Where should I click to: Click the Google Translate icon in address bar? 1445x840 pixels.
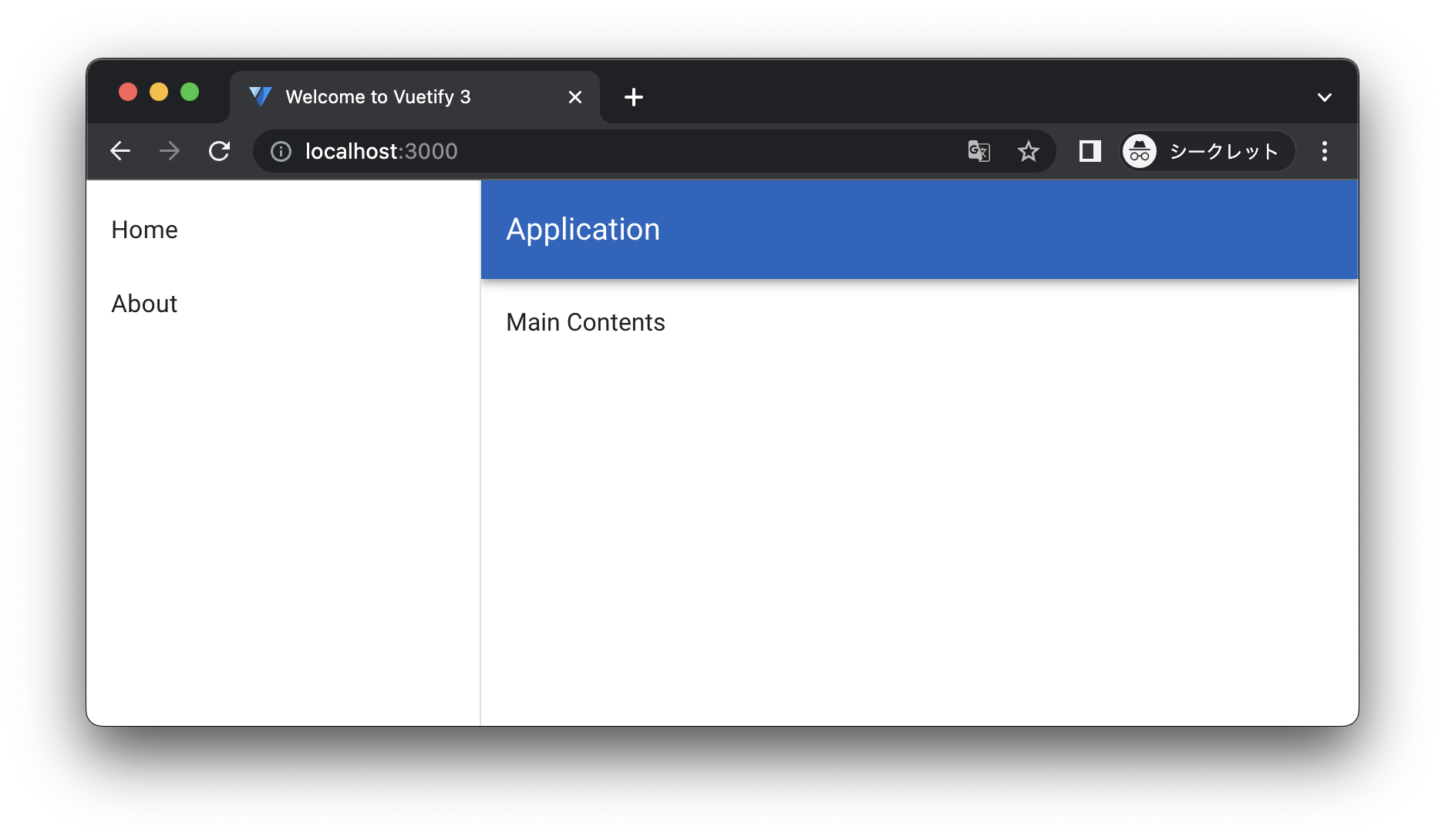(978, 151)
